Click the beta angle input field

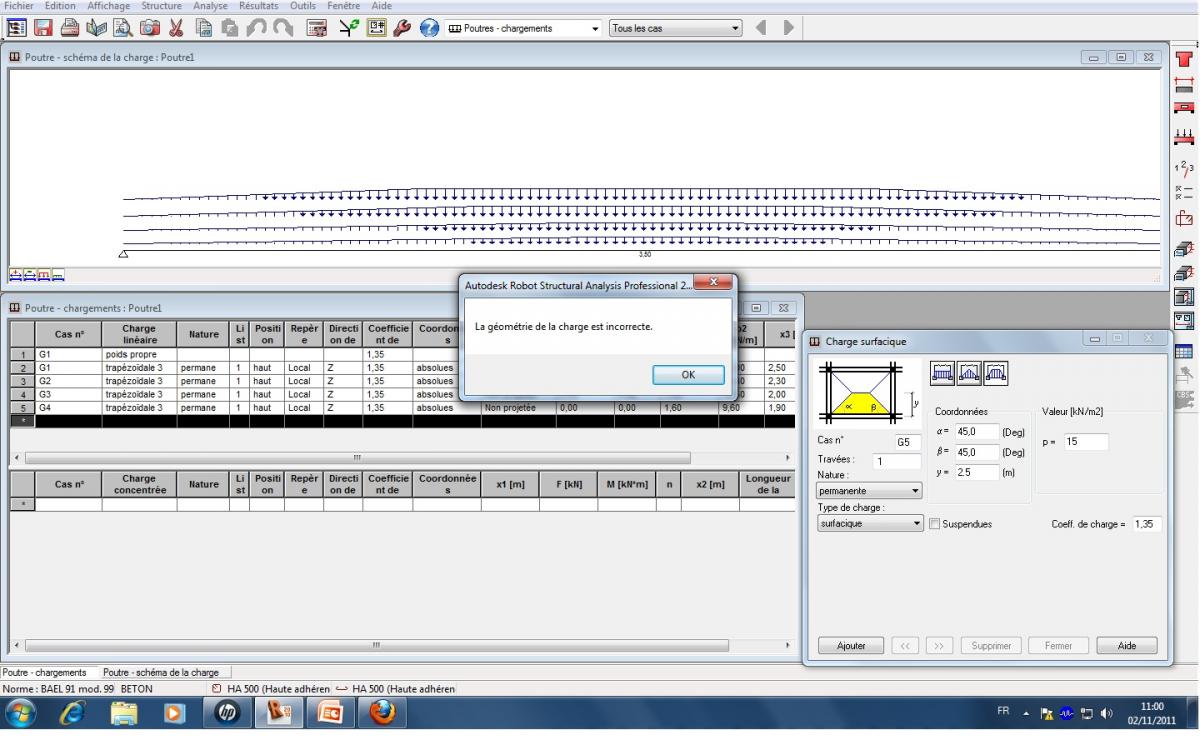tap(978, 452)
